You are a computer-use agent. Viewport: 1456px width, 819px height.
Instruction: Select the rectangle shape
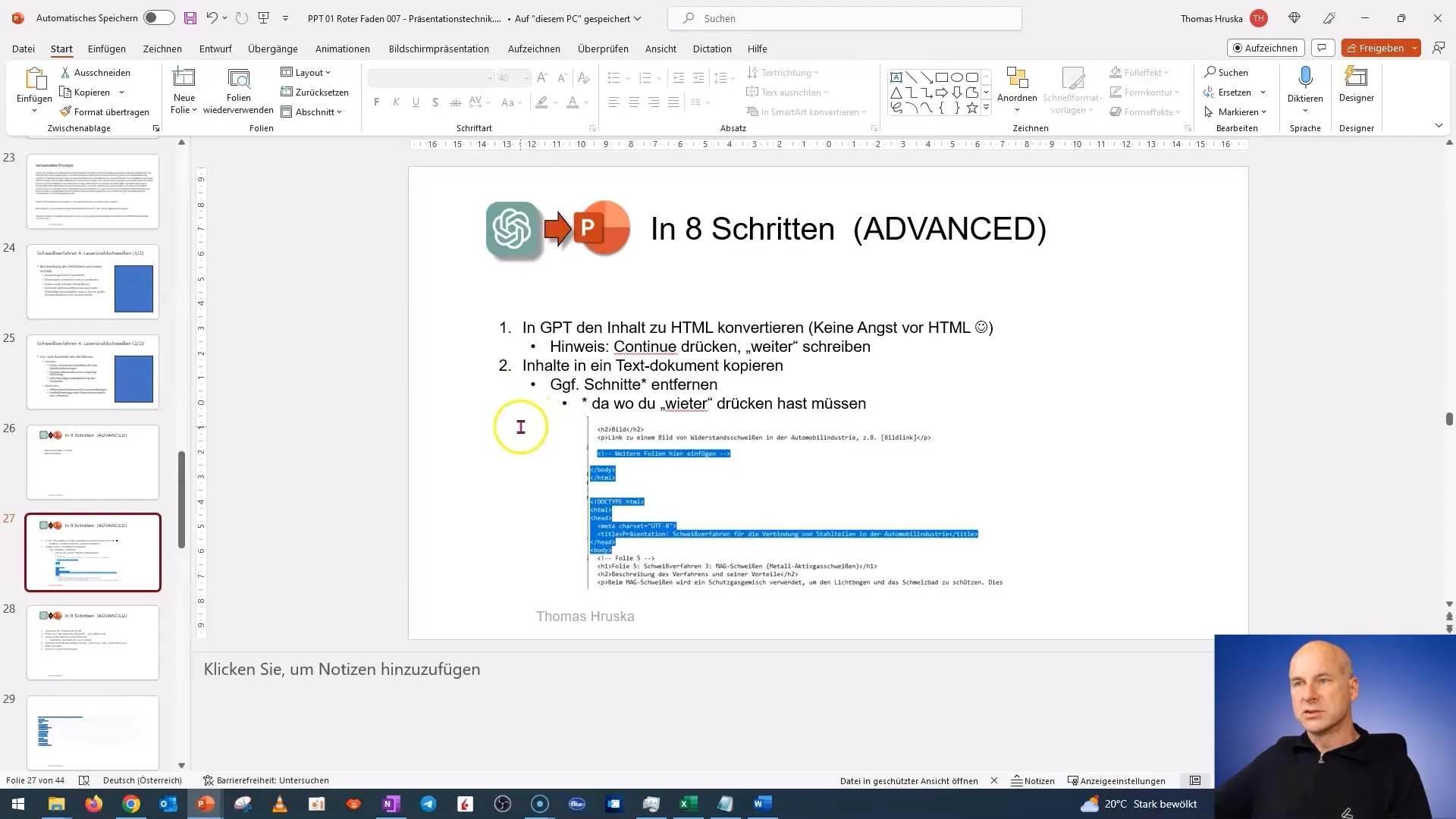(x=942, y=77)
